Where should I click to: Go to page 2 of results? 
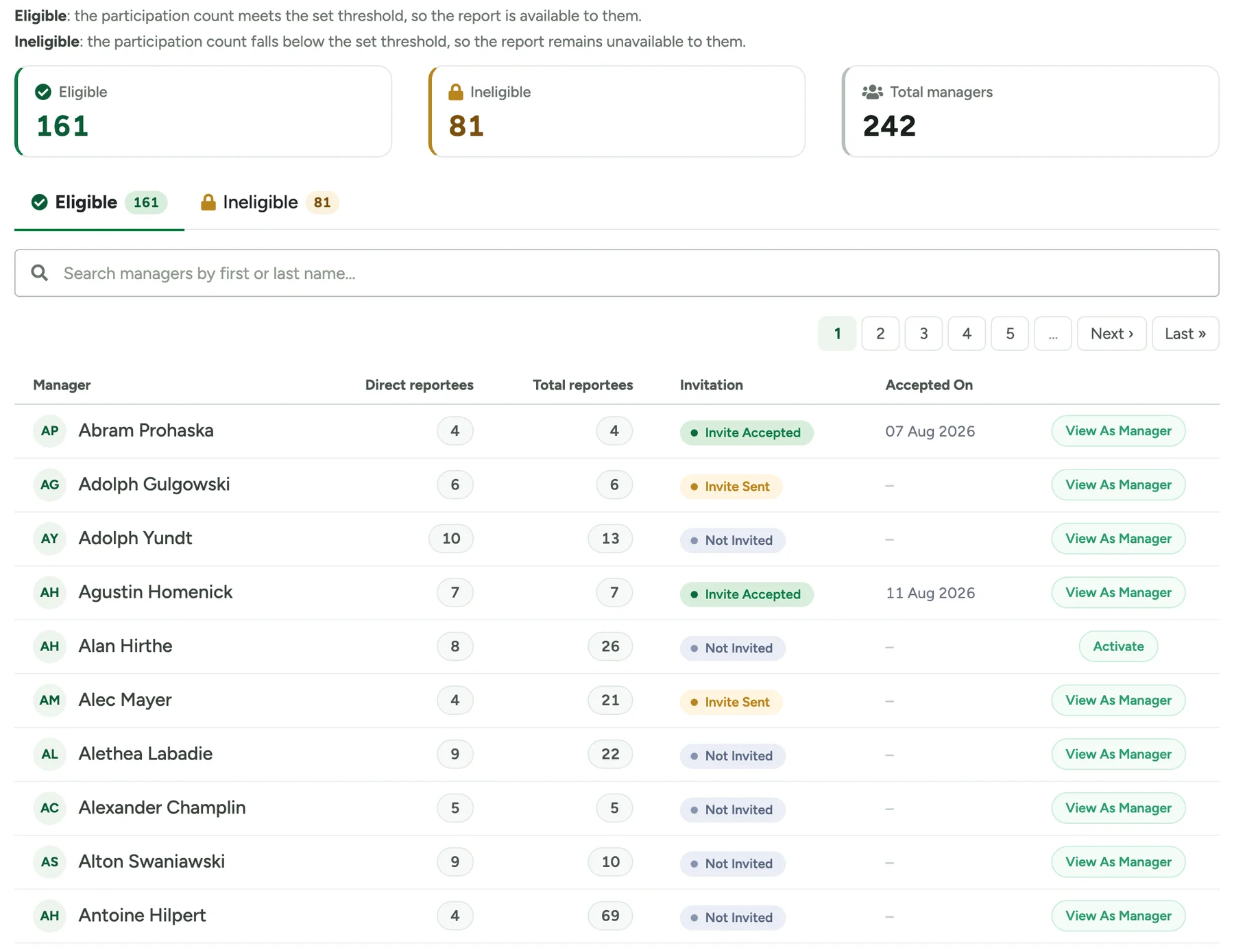880,334
